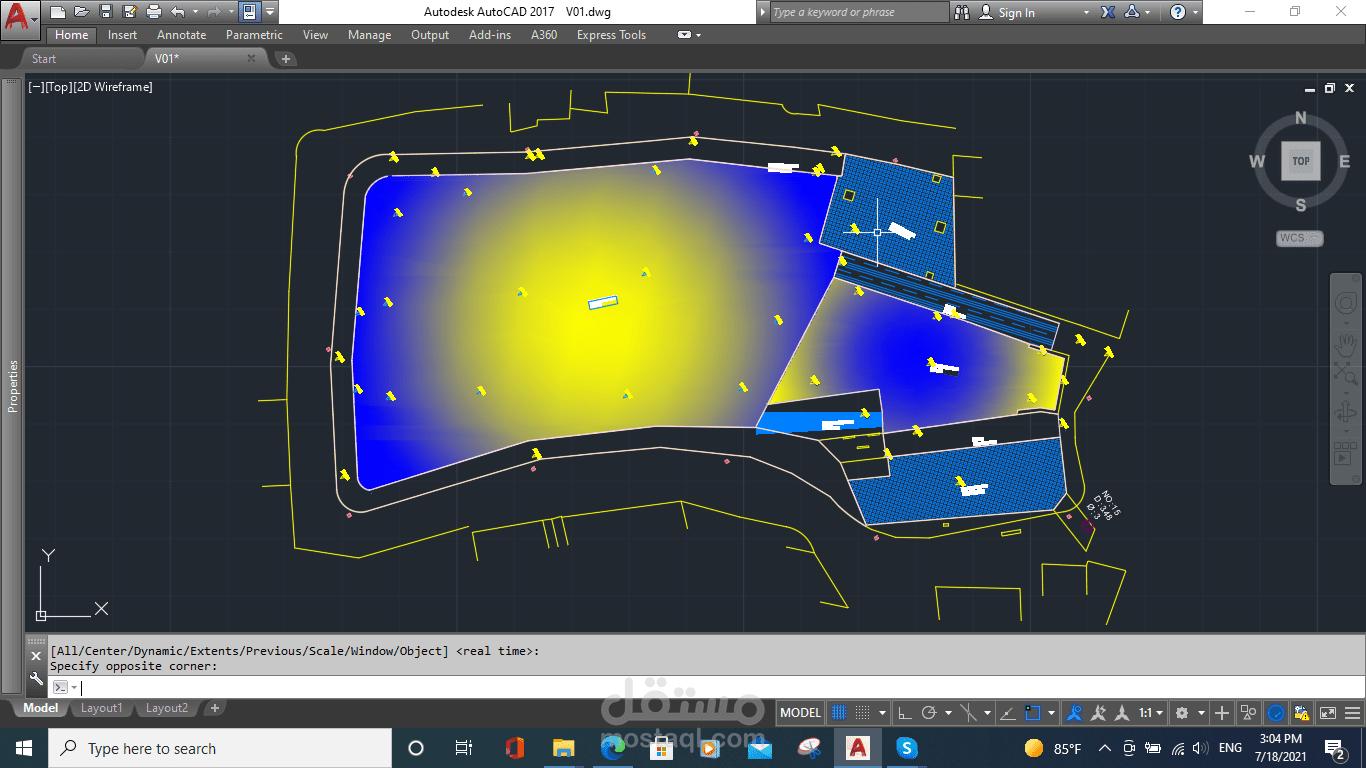Open the Output ribbon tab
Screen dimensions: 1366x768
(430, 35)
